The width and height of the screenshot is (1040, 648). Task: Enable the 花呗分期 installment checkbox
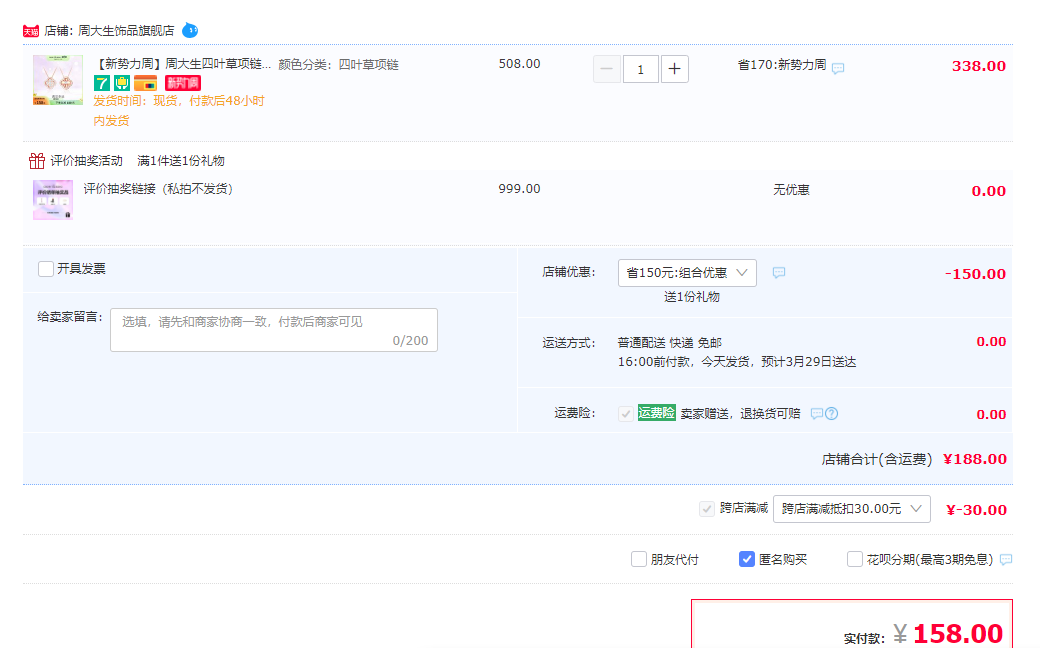(x=855, y=559)
